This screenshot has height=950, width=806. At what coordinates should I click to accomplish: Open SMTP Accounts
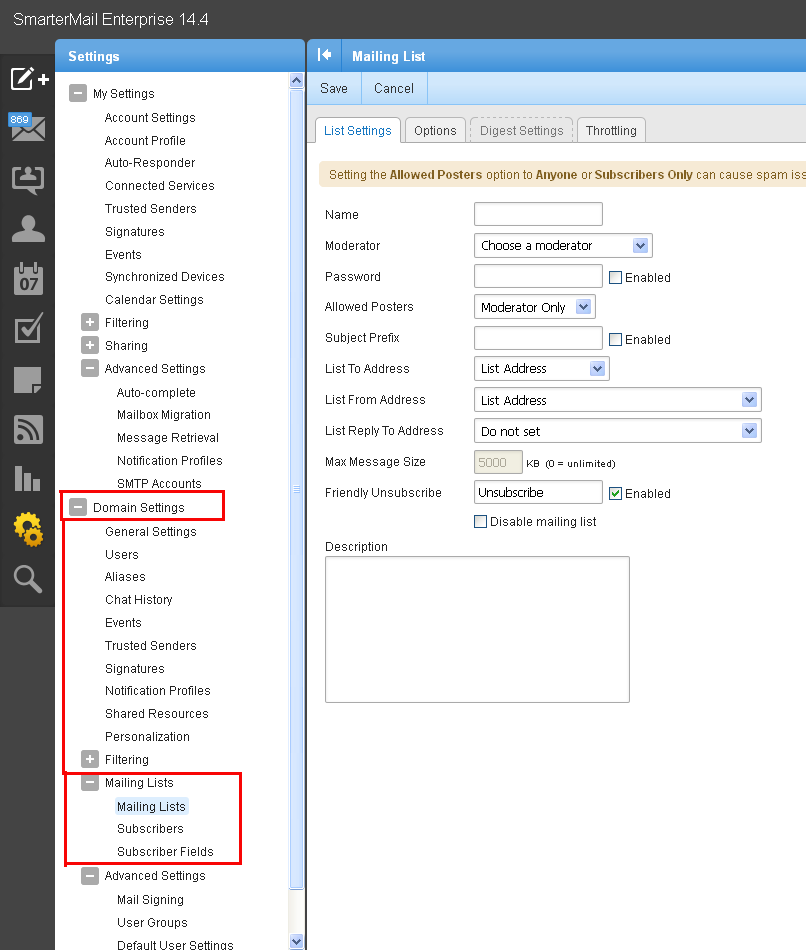coord(159,483)
